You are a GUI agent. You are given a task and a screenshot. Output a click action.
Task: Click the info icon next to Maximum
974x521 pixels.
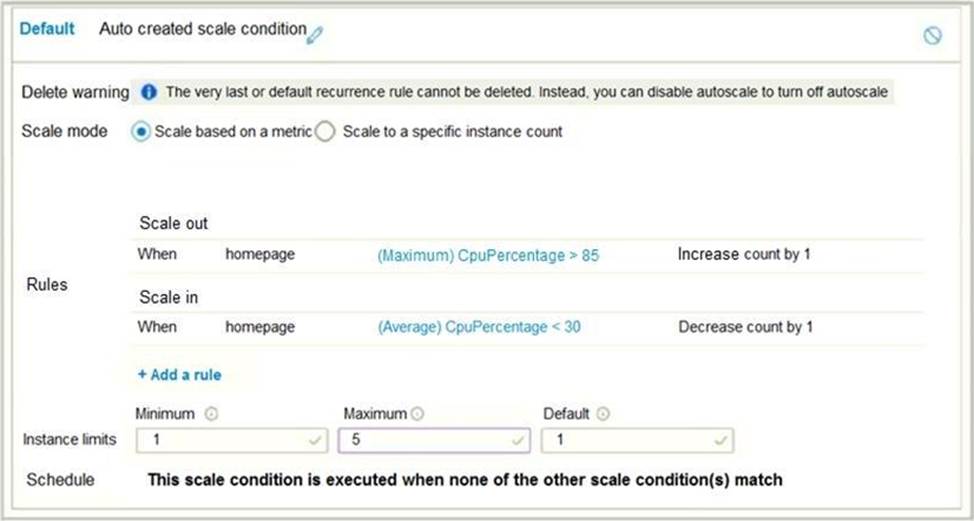pyautogui.click(x=418, y=414)
